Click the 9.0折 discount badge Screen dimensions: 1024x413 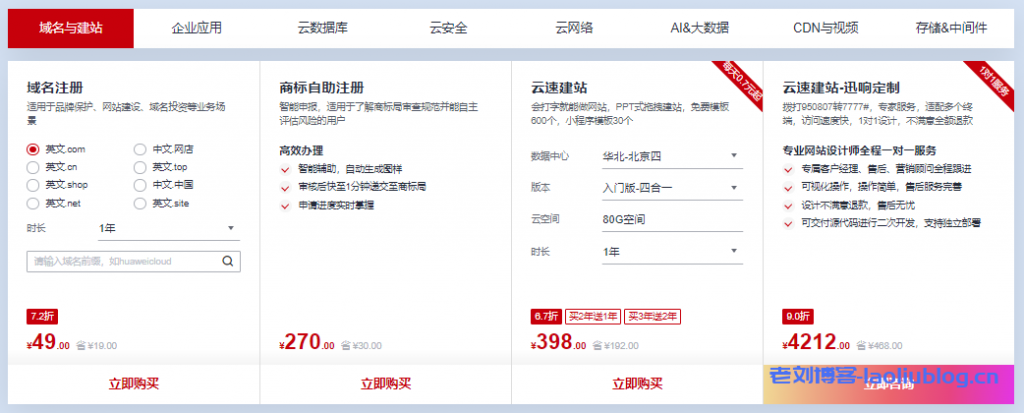pyautogui.click(x=796, y=317)
